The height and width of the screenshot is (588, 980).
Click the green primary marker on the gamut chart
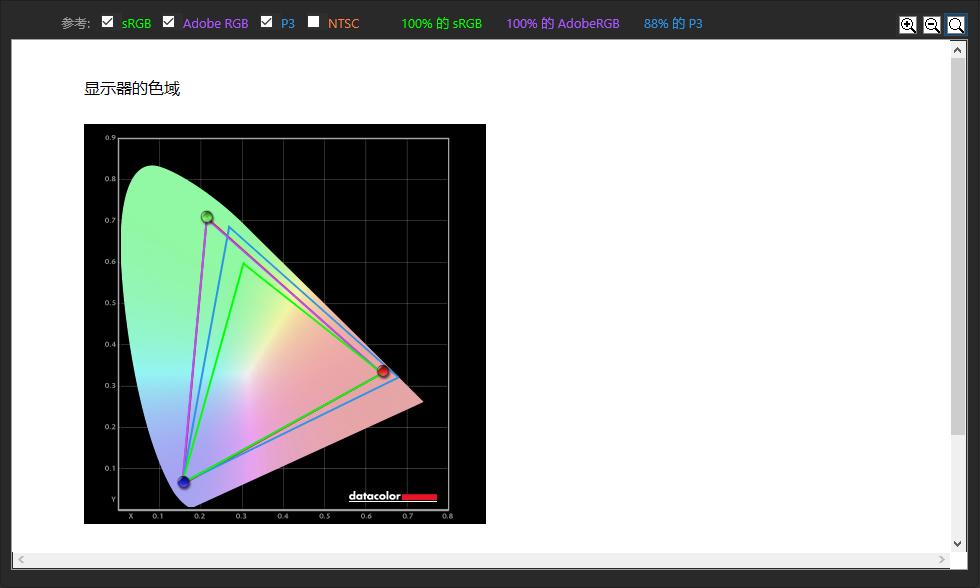pos(207,217)
